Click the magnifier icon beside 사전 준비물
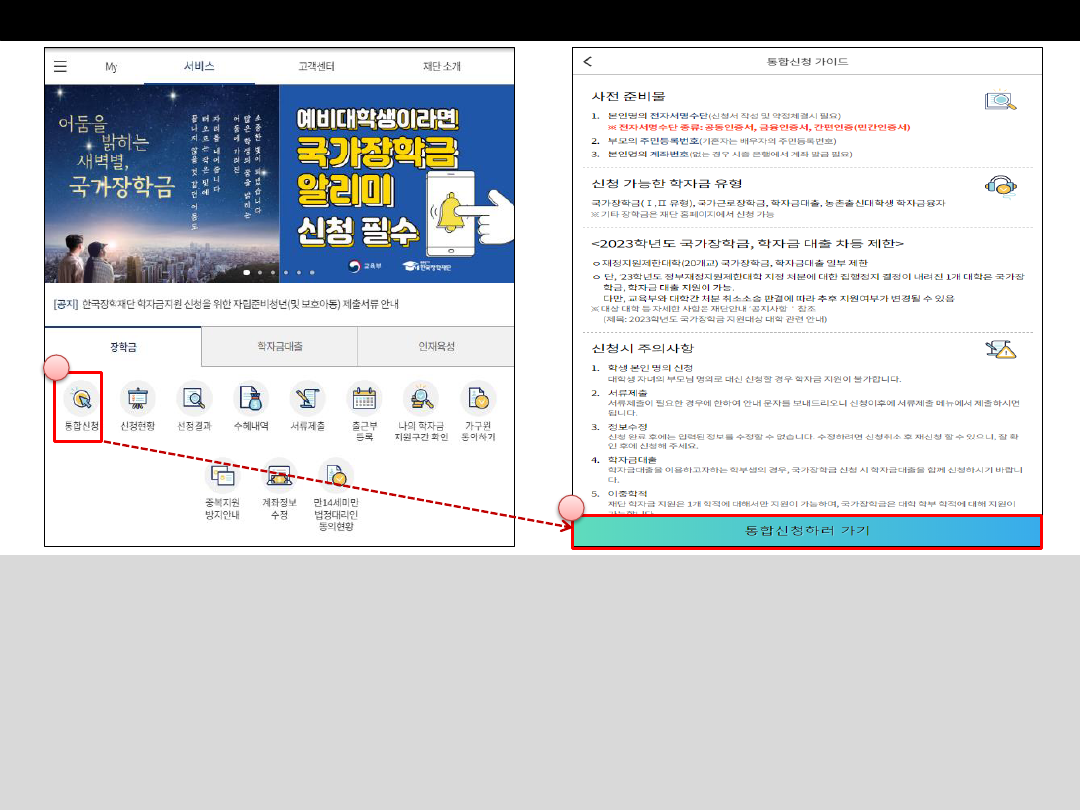Image resolution: width=1080 pixels, height=810 pixels. pos(1000,101)
